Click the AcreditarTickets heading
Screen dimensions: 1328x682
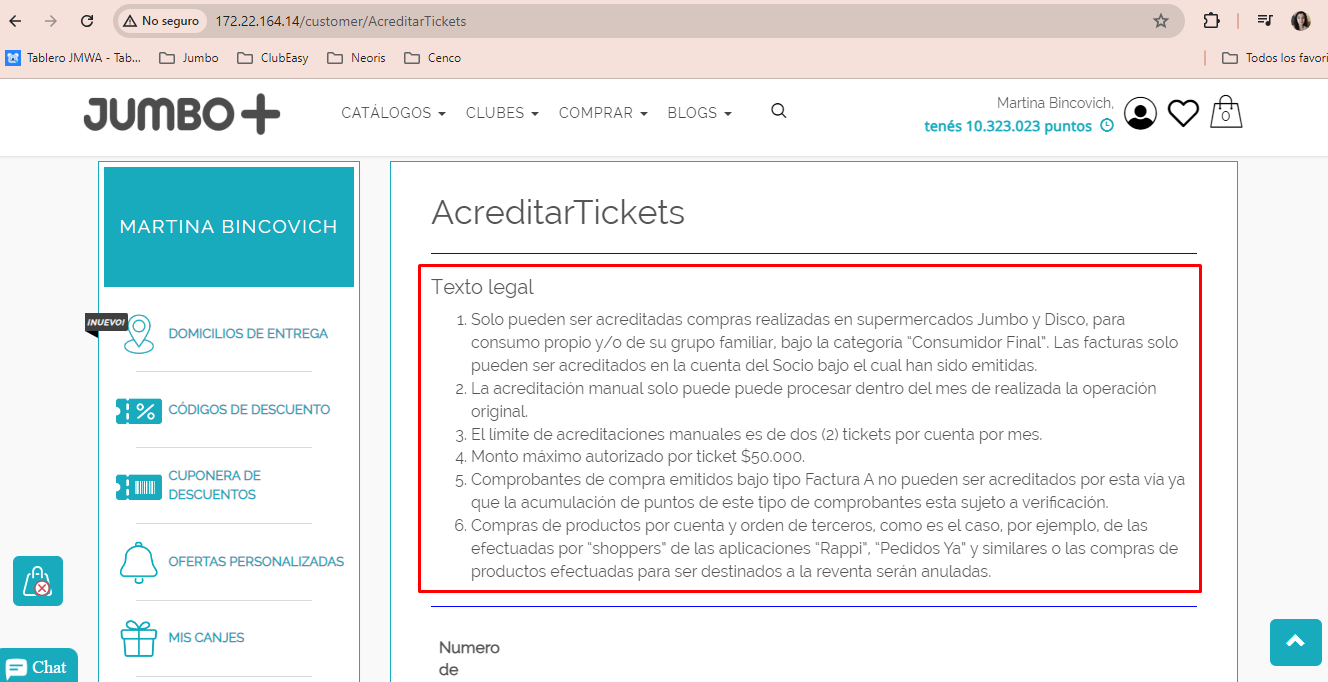[x=558, y=212]
